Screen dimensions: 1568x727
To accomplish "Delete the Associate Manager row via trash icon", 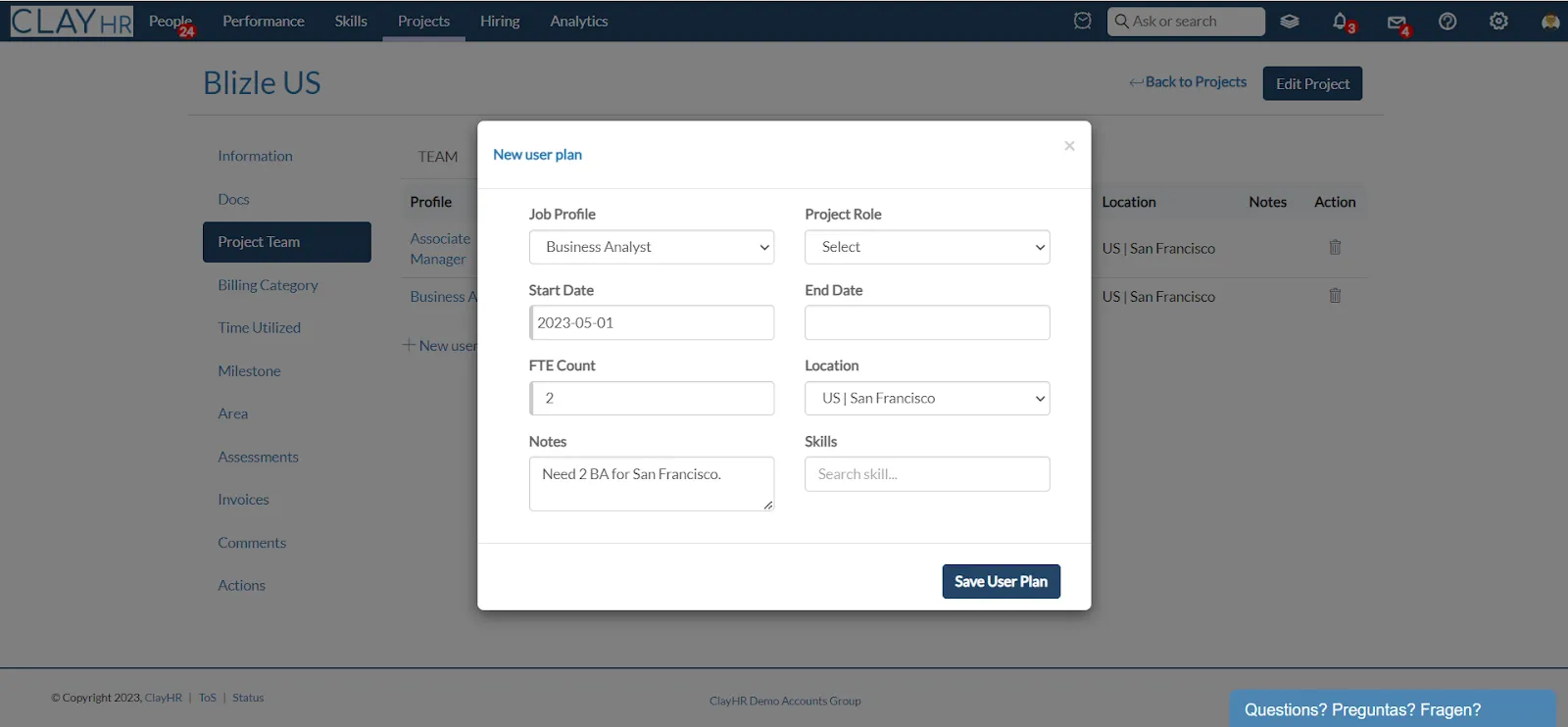I will click(1335, 247).
